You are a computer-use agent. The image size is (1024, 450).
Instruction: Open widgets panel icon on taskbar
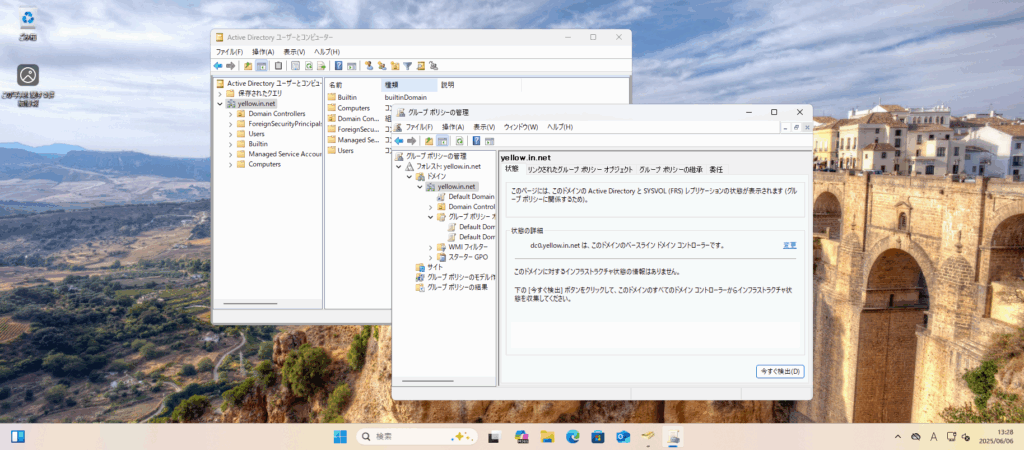(x=18, y=436)
